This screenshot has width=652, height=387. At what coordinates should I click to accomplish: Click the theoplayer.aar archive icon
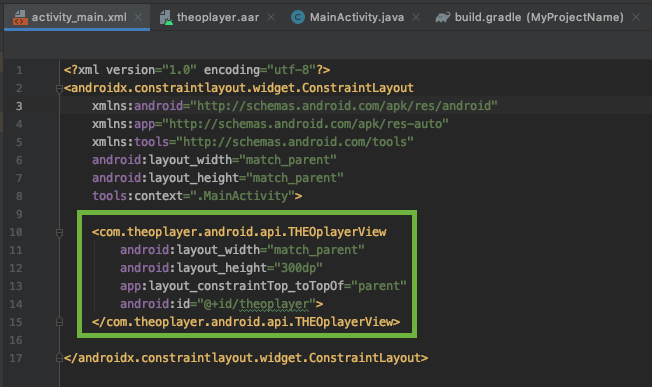(166, 17)
